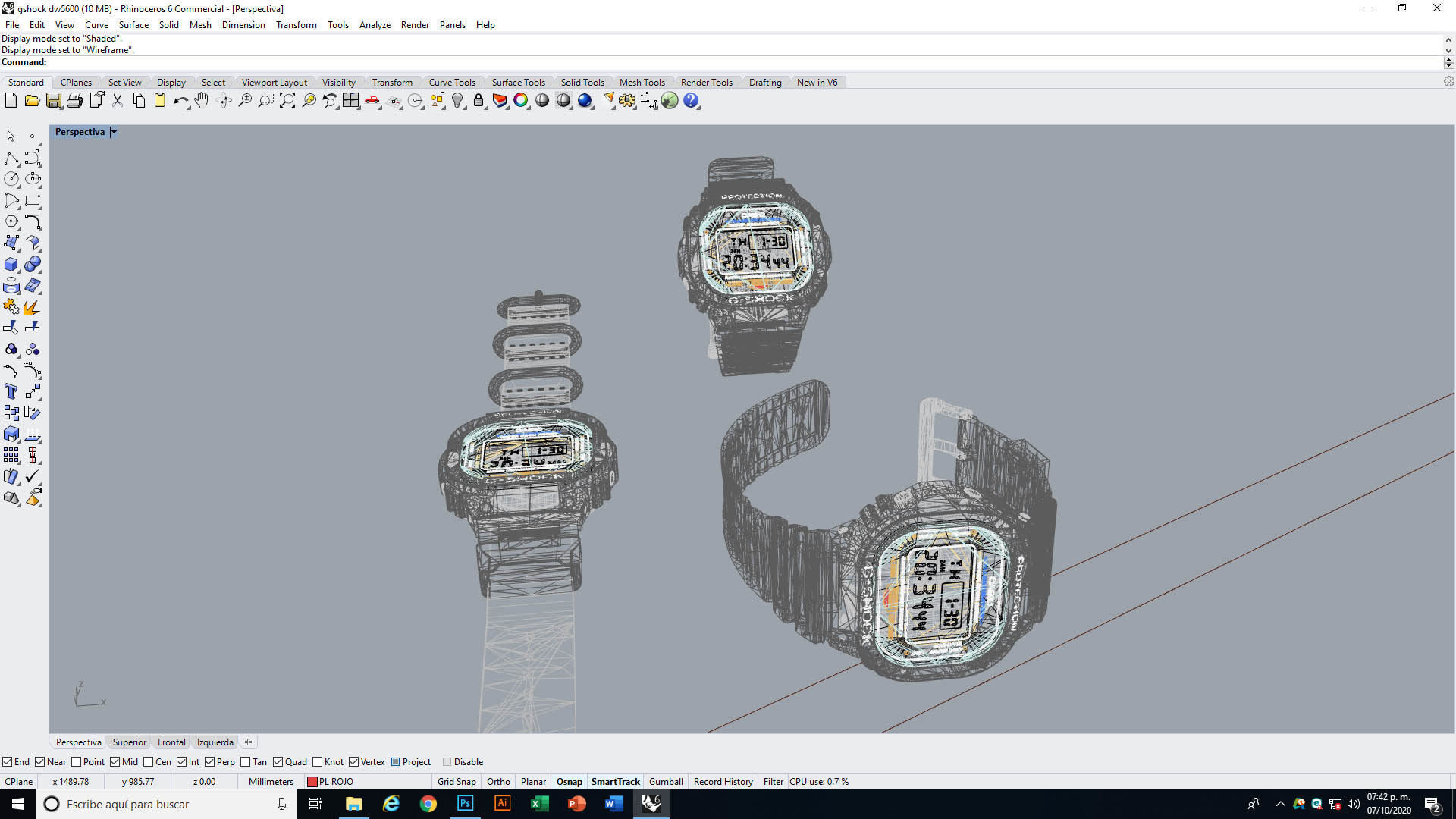Click the New file icon
Screen dimensions: 1456x819
click(x=11, y=100)
